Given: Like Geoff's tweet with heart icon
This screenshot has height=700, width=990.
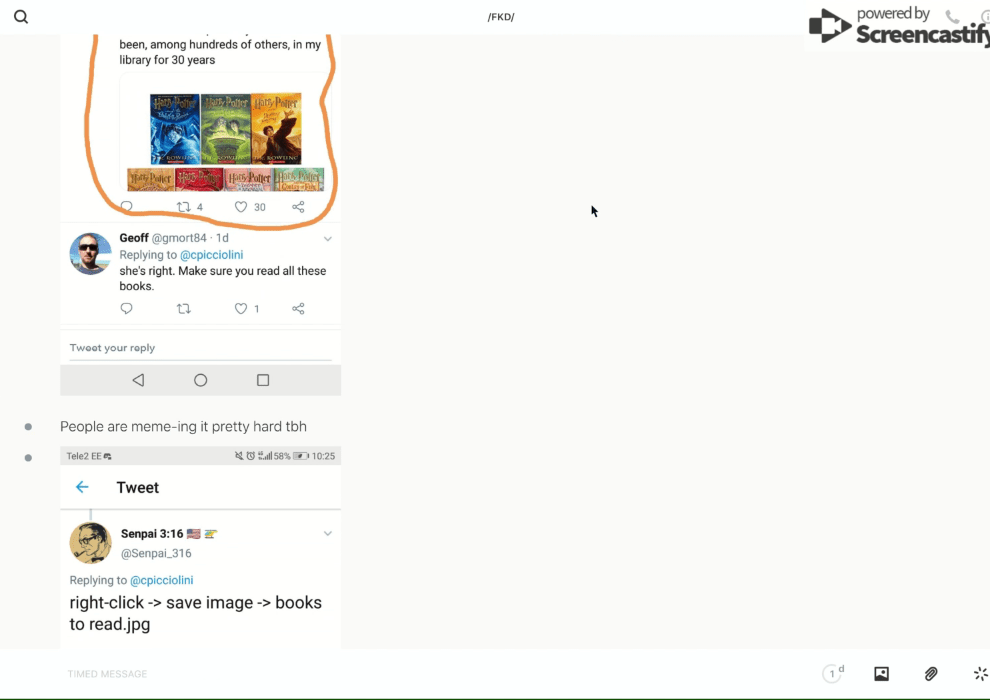Looking at the screenshot, I should click(x=241, y=309).
